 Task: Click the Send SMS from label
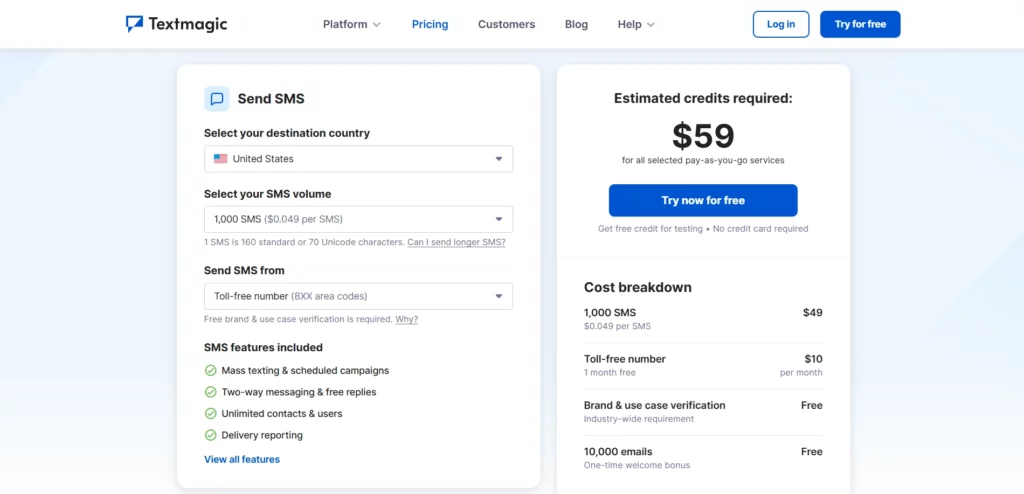pyautogui.click(x=244, y=271)
